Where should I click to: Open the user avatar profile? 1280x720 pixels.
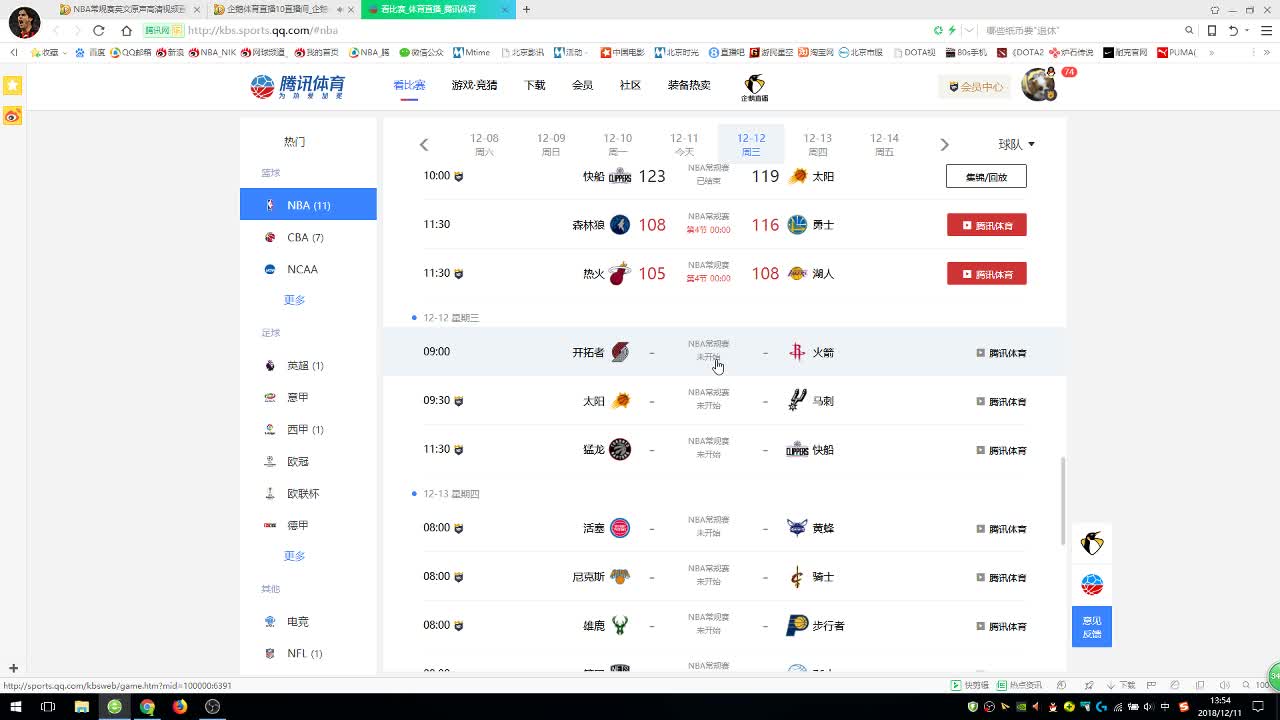(x=1038, y=85)
